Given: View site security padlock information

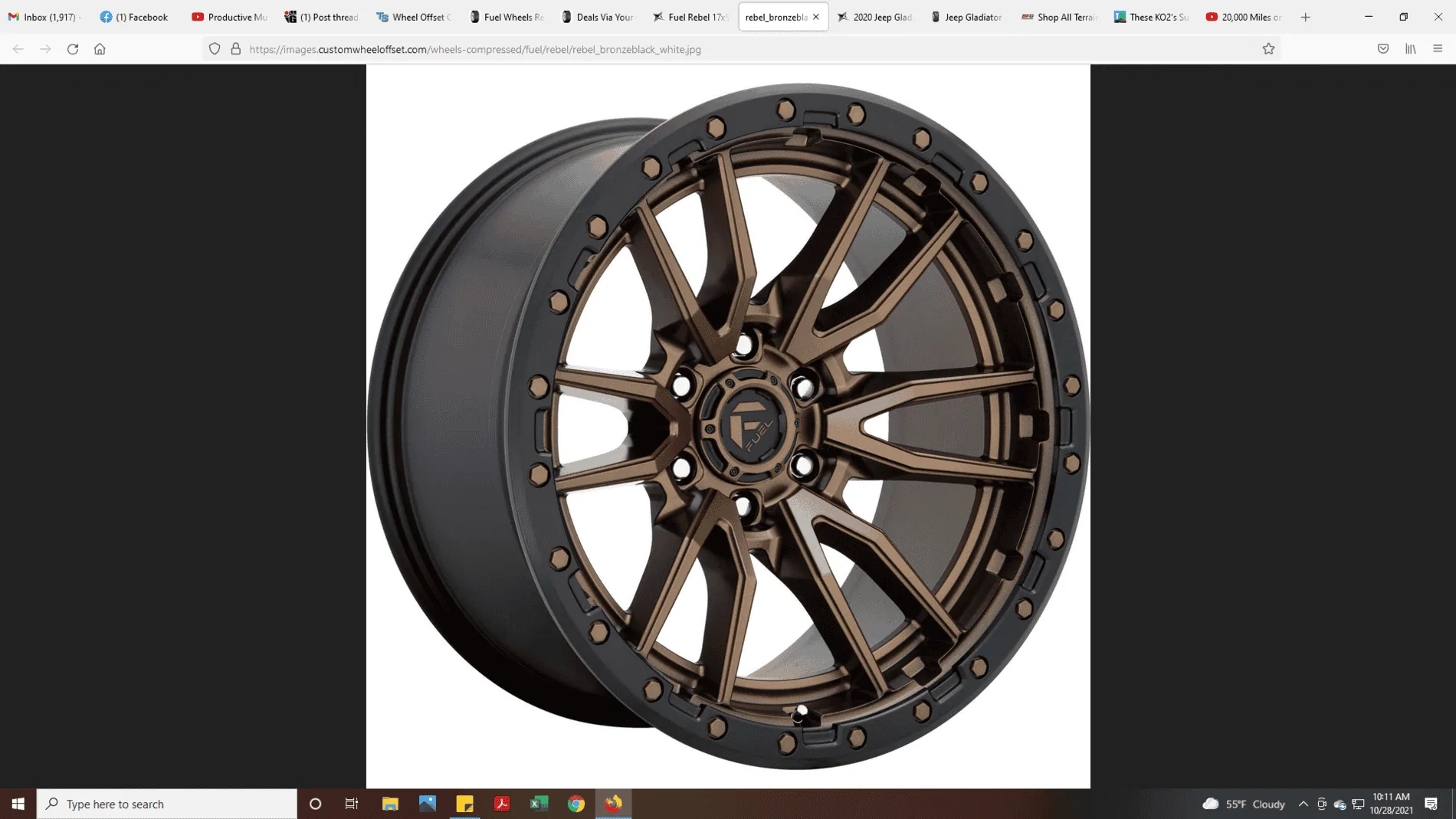Looking at the screenshot, I should pos(236,49).
